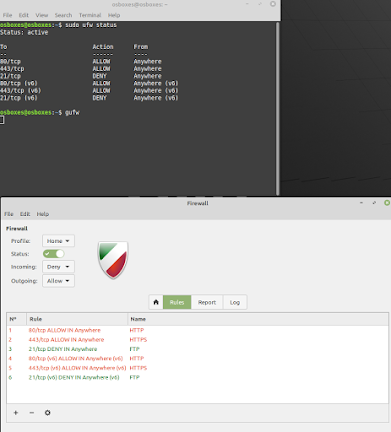Open the Firewall window Help menu

pos(43,214)
